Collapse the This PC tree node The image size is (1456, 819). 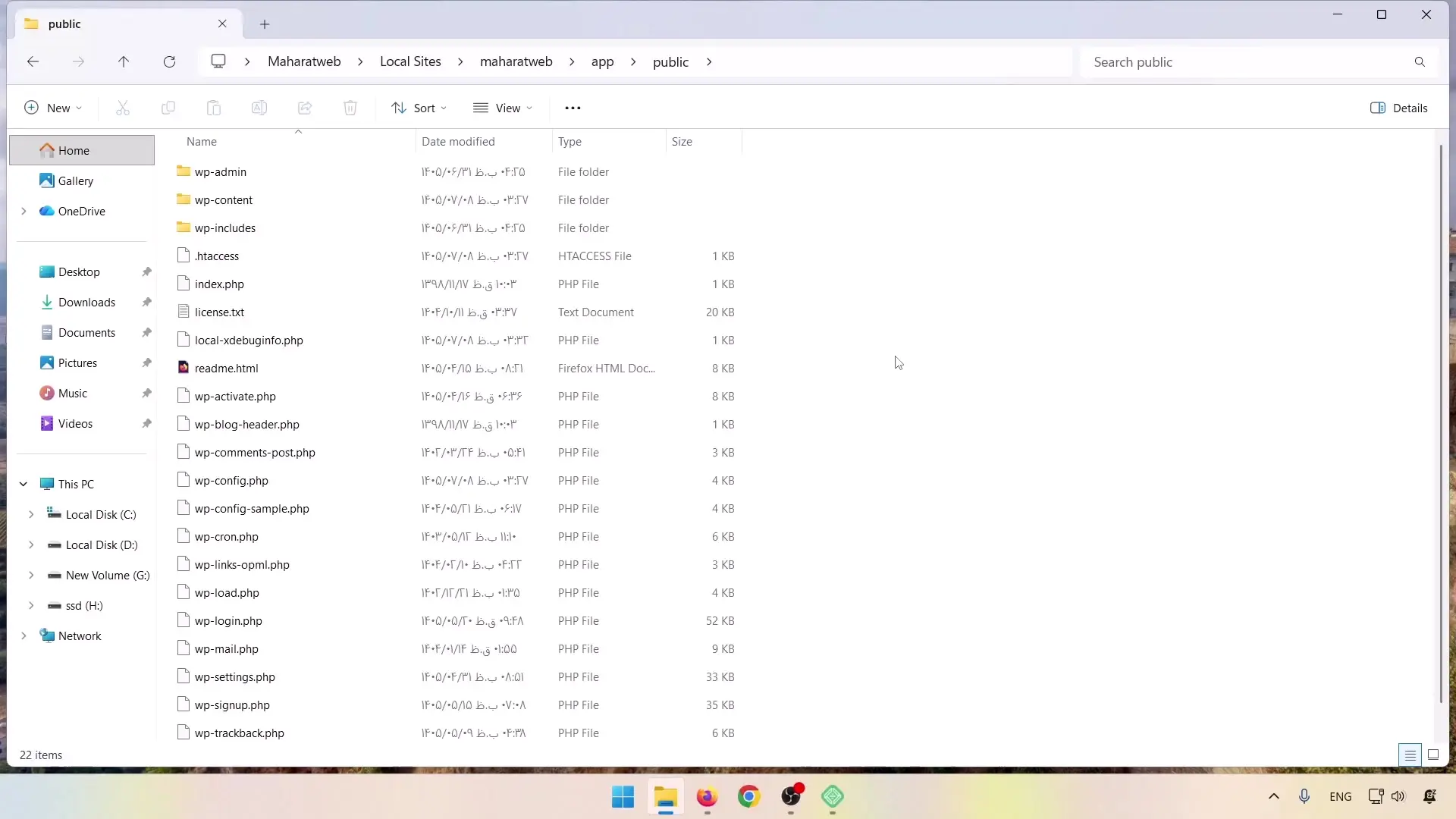[24, 484]
